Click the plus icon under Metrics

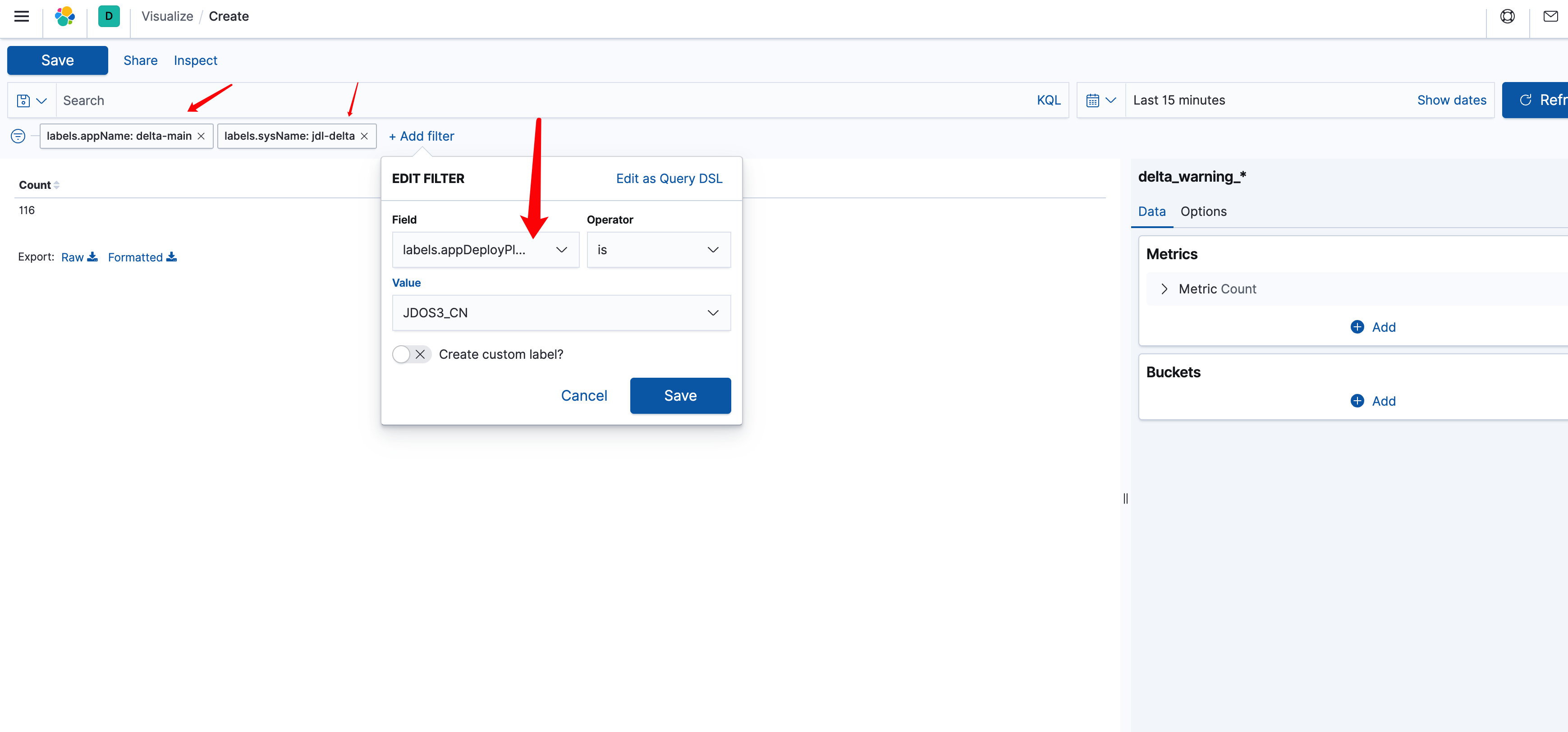[1357, 327]
